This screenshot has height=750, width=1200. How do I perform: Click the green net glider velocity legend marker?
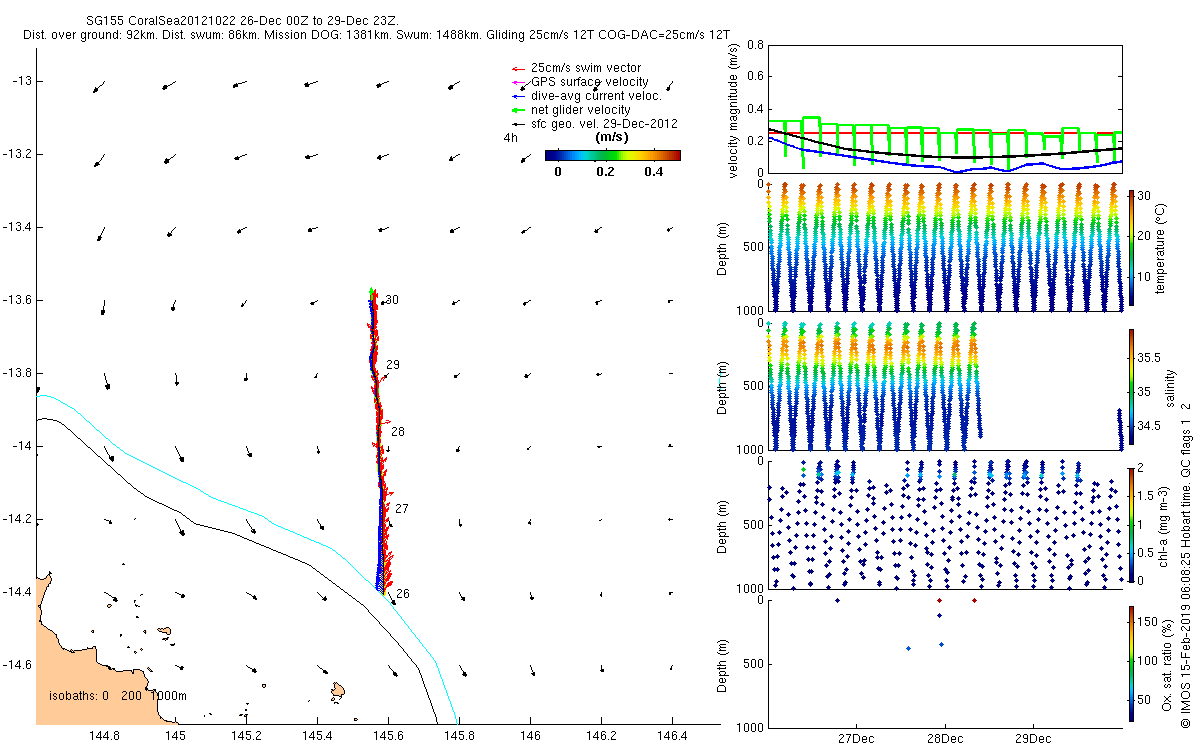click(517, 110)
